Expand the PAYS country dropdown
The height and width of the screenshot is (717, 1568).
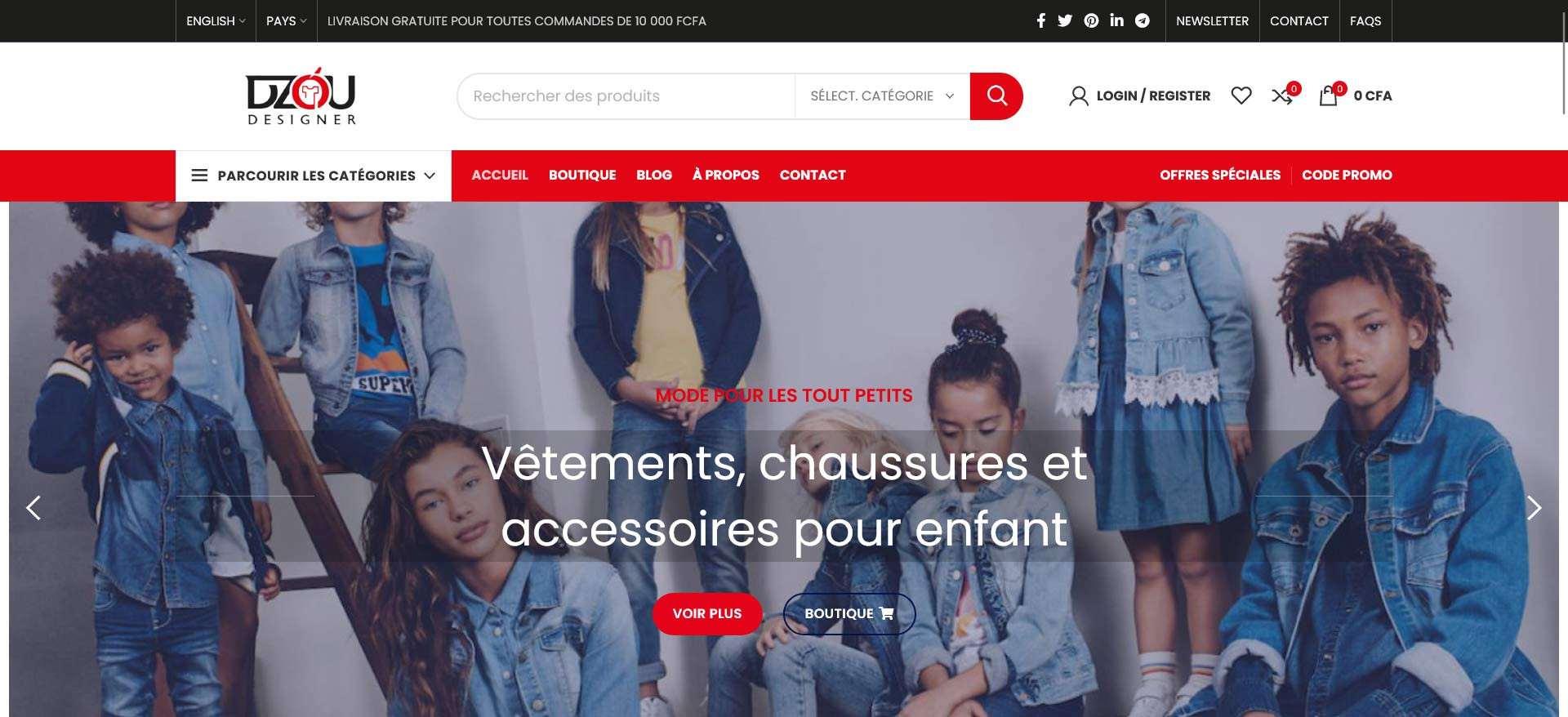pyautogui.click(x=286, y=20)
